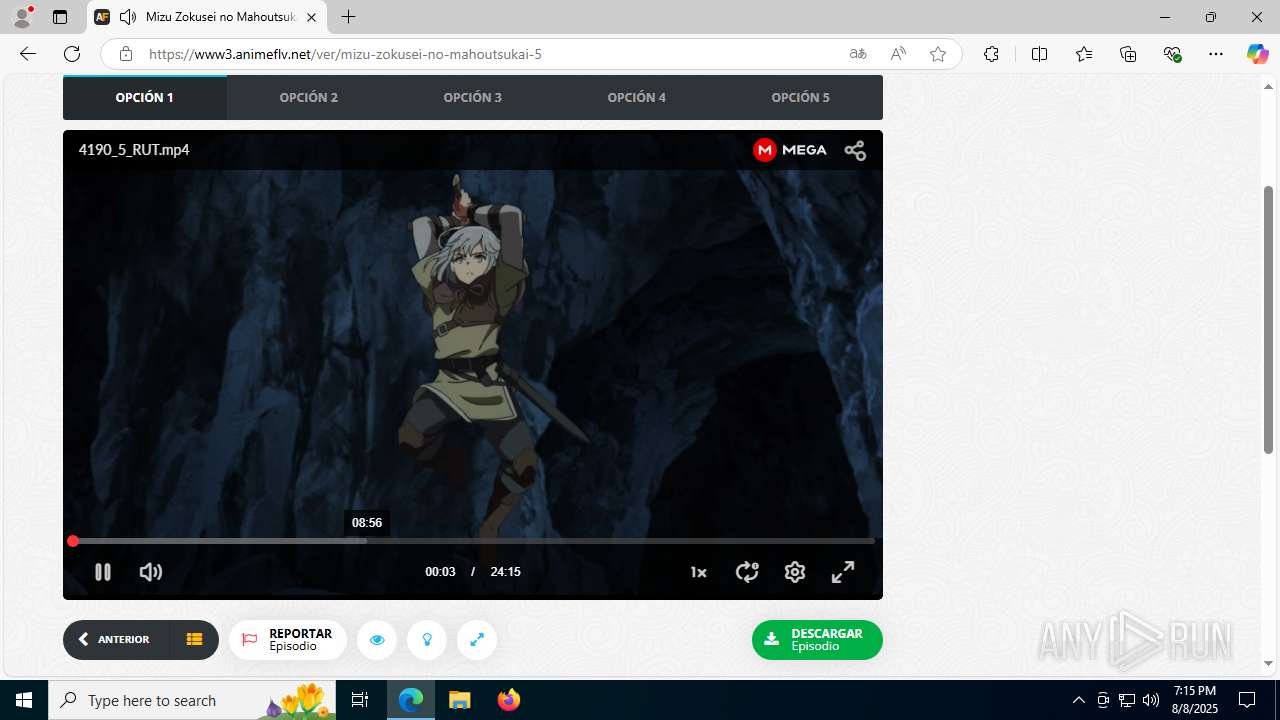Screen dimensions: 1280x720
Task: Toggle video loop repeat icon
Action: [x=747, y=572]
